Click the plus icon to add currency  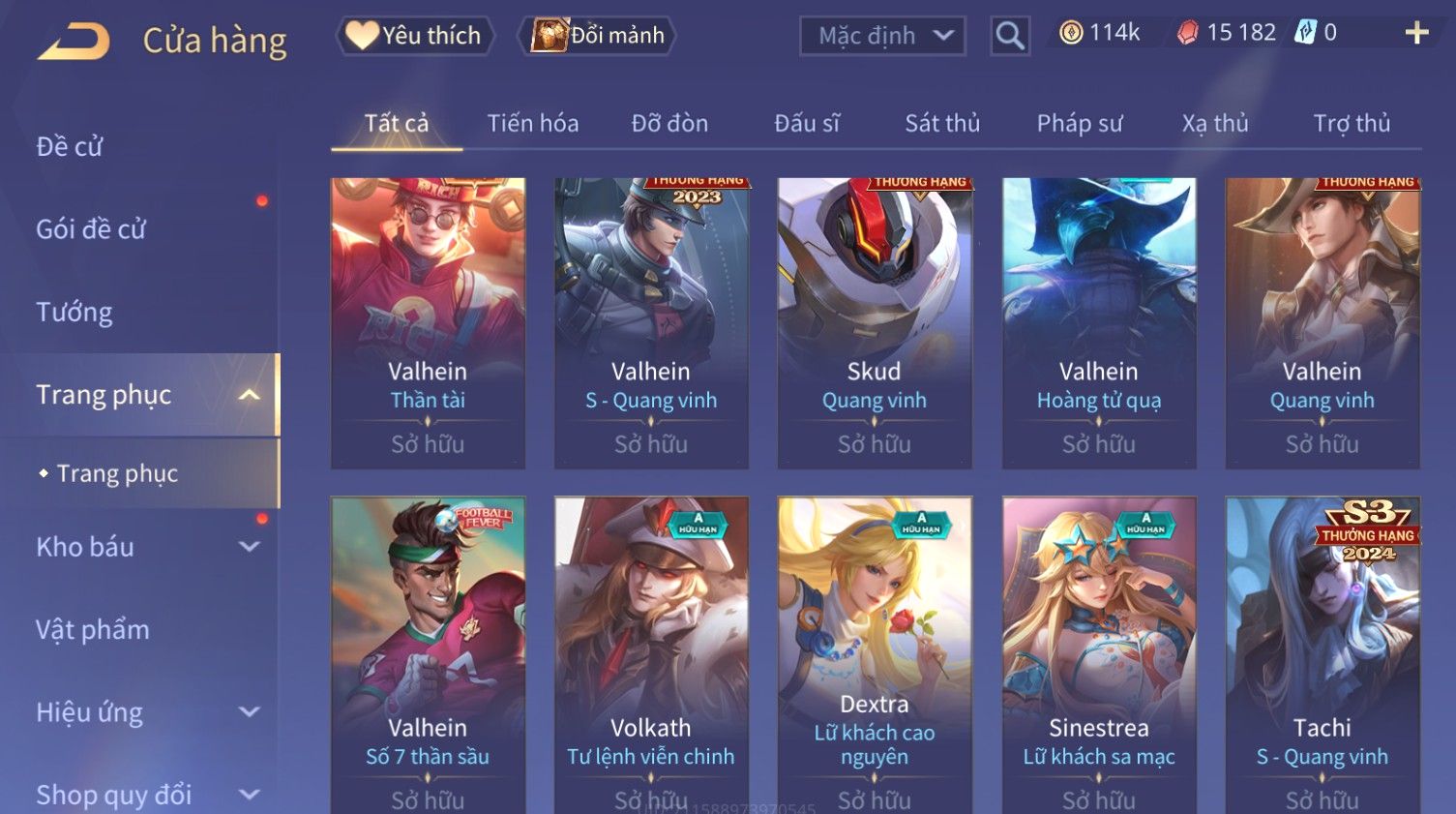pyautogui.click(x=1416, y=34)
